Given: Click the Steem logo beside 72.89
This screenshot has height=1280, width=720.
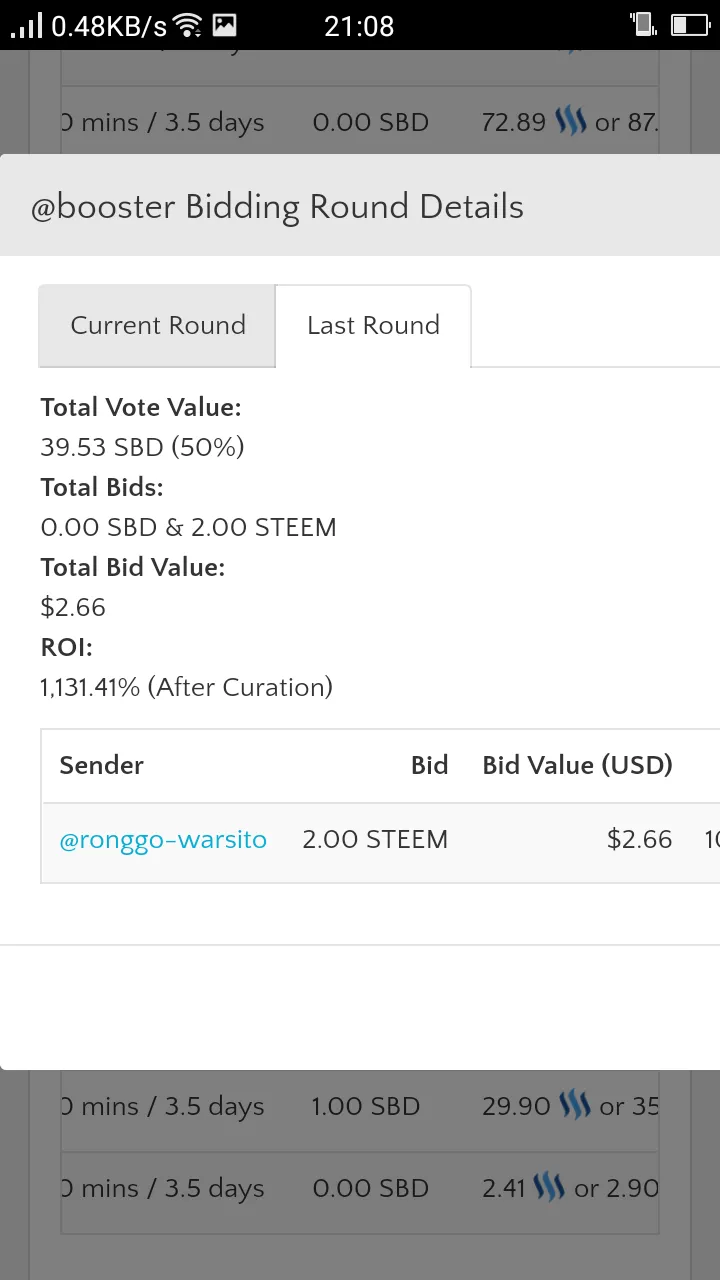Looking at the screenshot, I should pos(570,122).
